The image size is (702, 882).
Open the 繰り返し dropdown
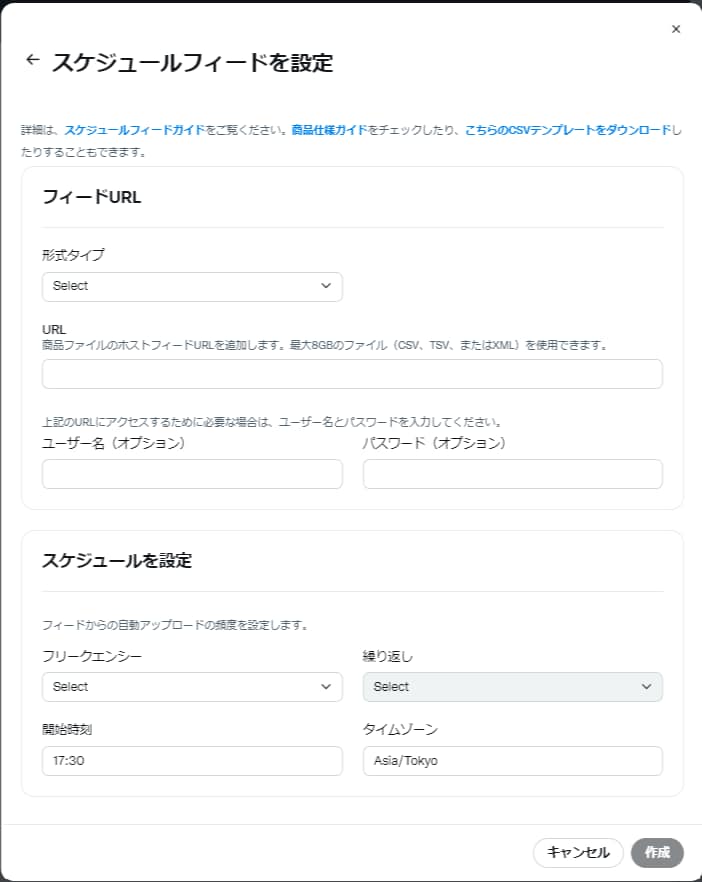512,687
